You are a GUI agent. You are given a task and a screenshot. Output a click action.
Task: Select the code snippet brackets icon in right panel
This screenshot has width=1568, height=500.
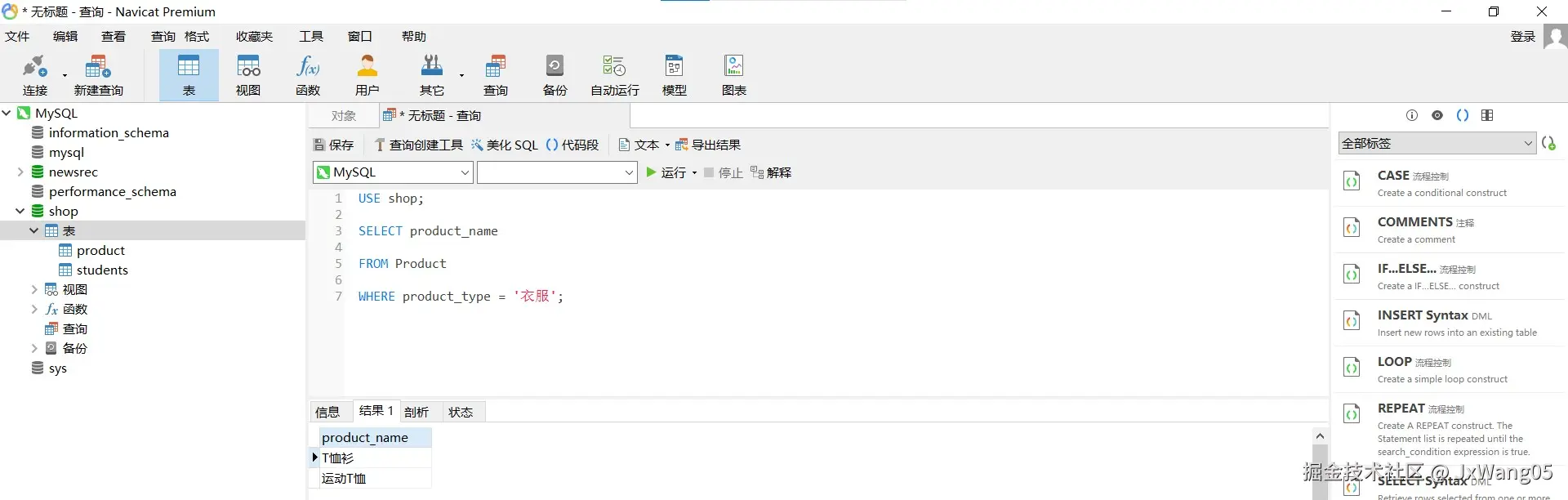tap(1463, 115)
